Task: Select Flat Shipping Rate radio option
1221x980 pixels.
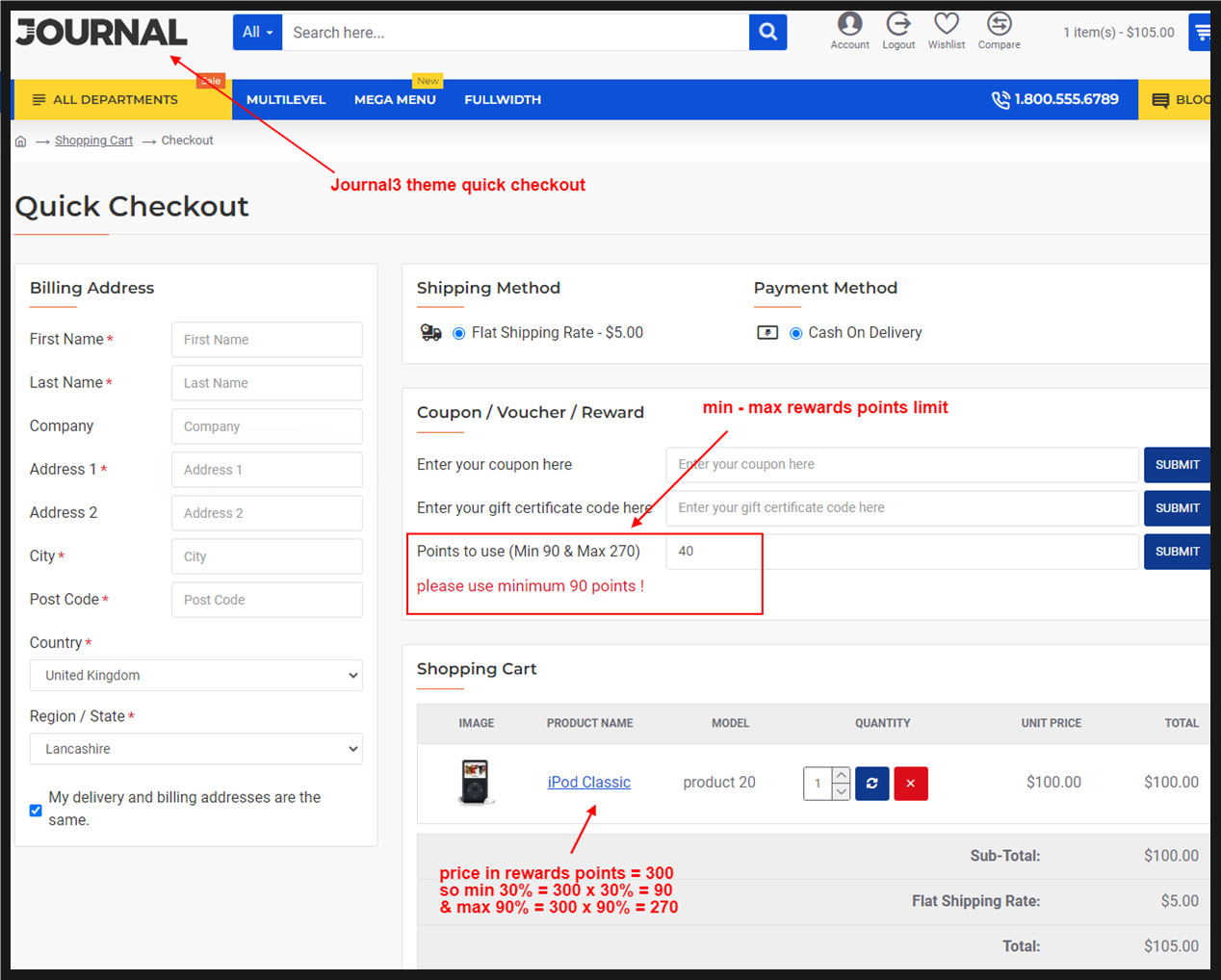Action: tap(459, 333)
